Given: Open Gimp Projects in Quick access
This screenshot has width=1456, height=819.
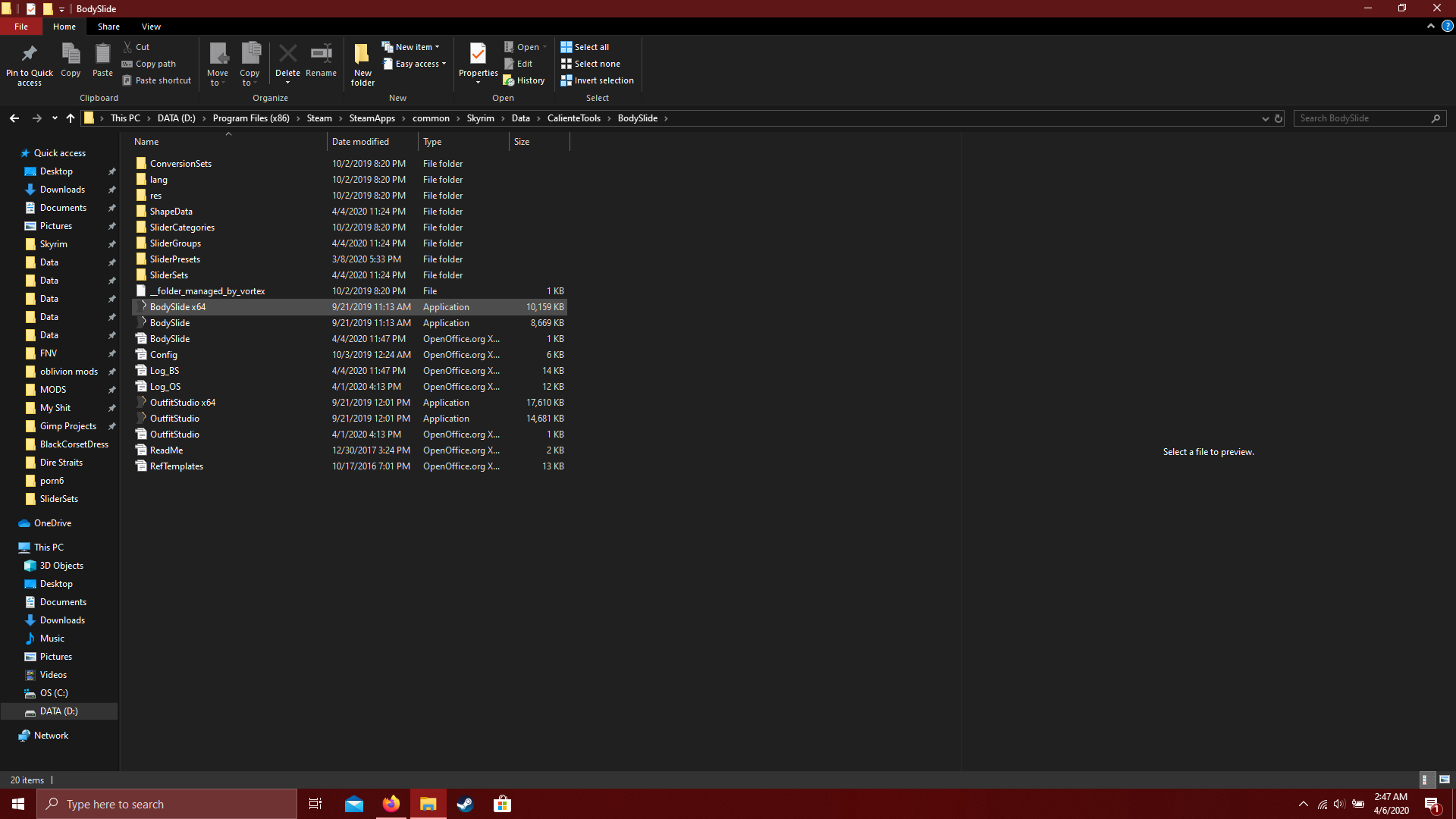Looking at the screenshot, I should 67,426.
